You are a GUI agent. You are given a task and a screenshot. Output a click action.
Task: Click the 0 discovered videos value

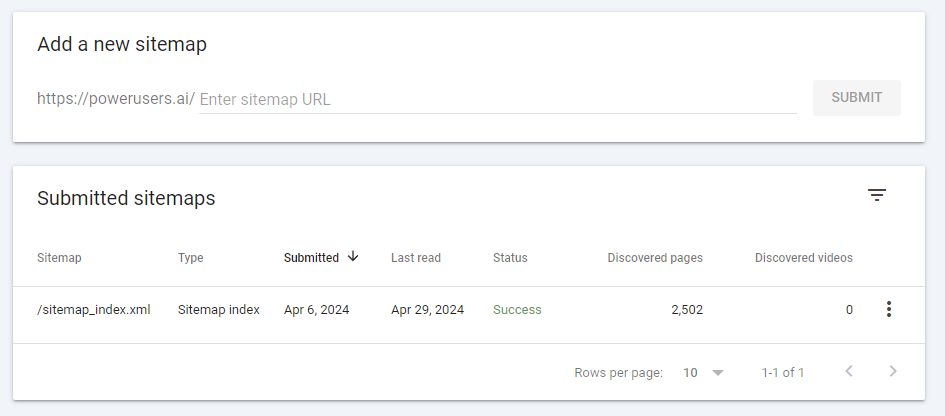(x=849, y=310)
